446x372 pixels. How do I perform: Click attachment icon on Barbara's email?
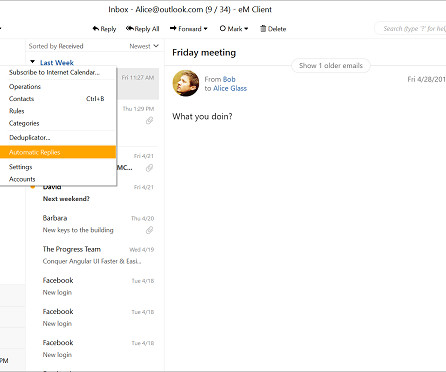point(149,230)
